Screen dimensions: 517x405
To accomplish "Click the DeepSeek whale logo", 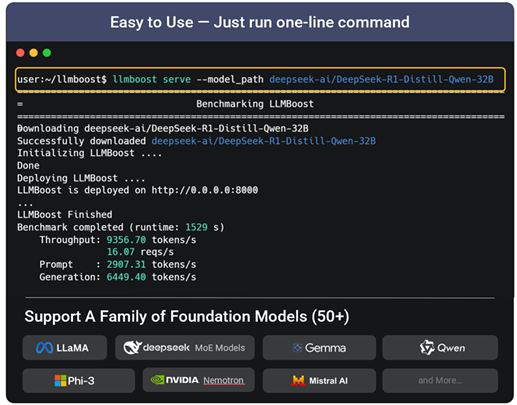I will [x=132, y=347].
